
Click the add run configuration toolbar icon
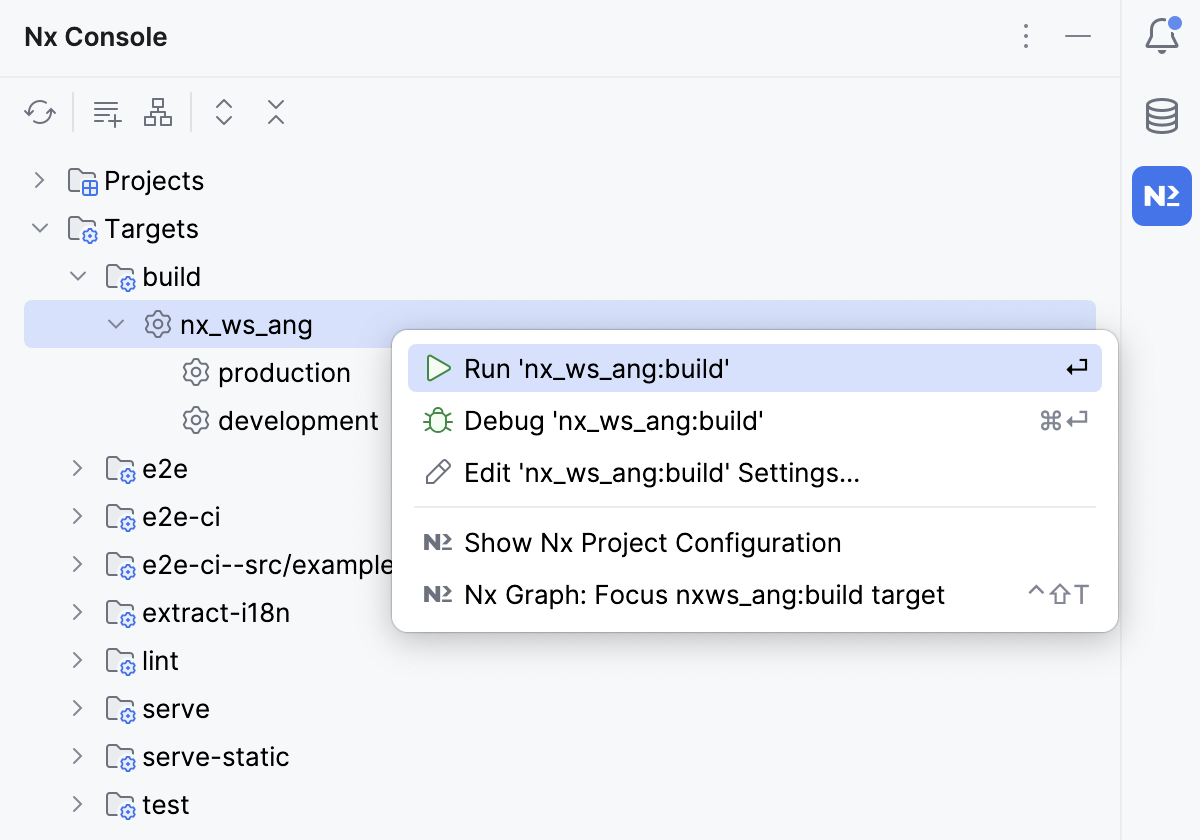point(106,112)
